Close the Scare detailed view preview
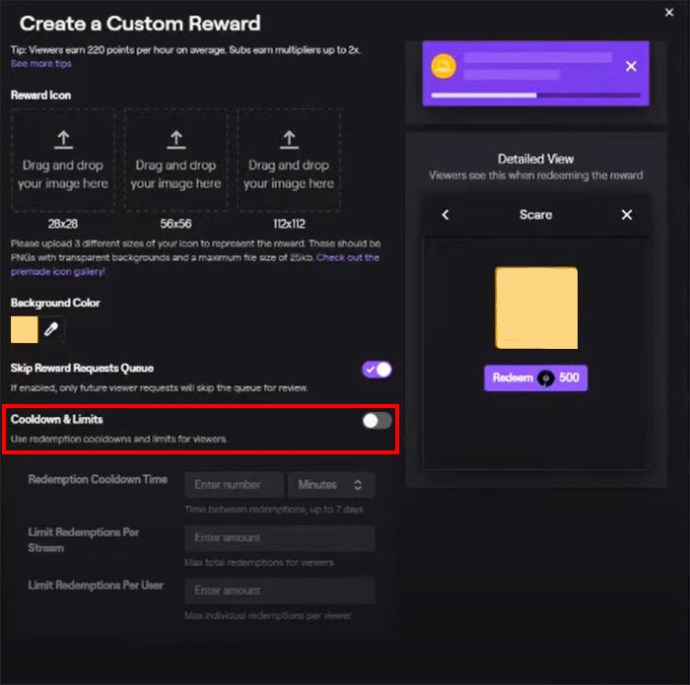The width and height of the screenshot is (690, 685). [x=627, y=215]
